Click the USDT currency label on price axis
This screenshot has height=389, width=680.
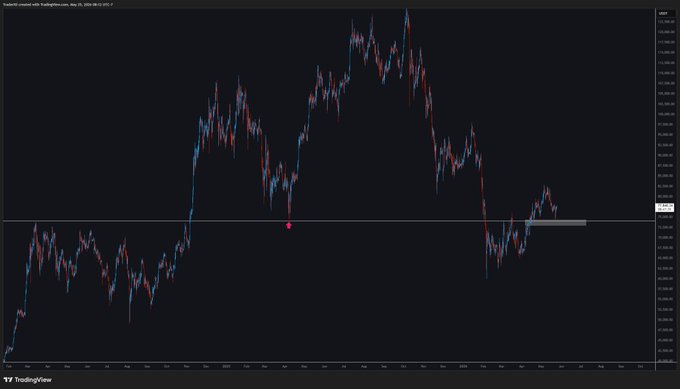coord(663,13)
